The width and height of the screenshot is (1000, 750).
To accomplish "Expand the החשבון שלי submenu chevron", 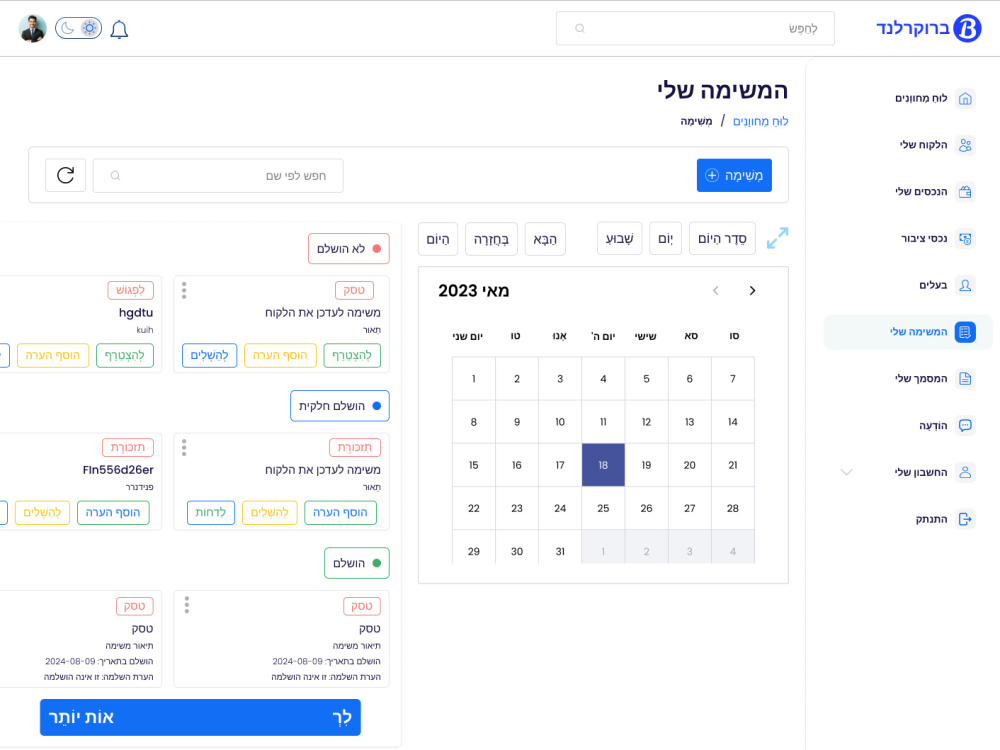I will tap(846, 473).
